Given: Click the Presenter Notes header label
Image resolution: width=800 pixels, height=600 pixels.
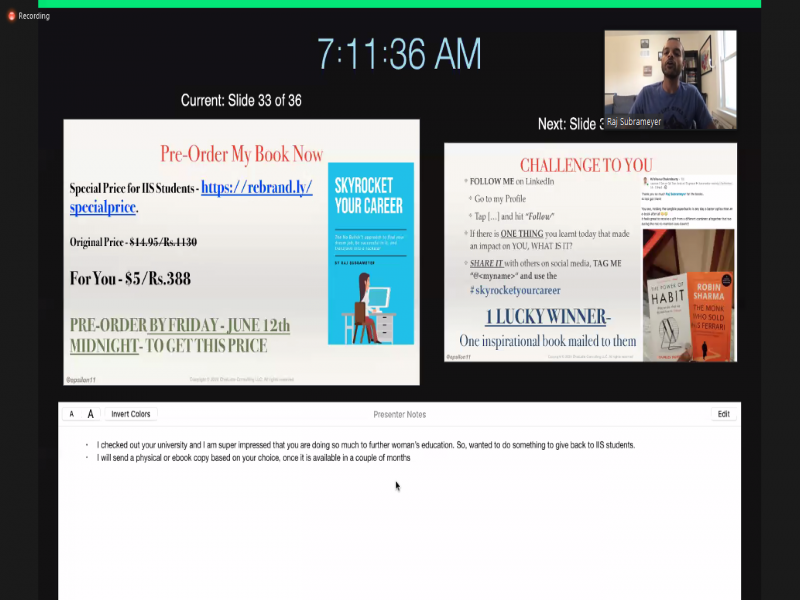Looking at the screenshot, I should (x=399, y=414).
